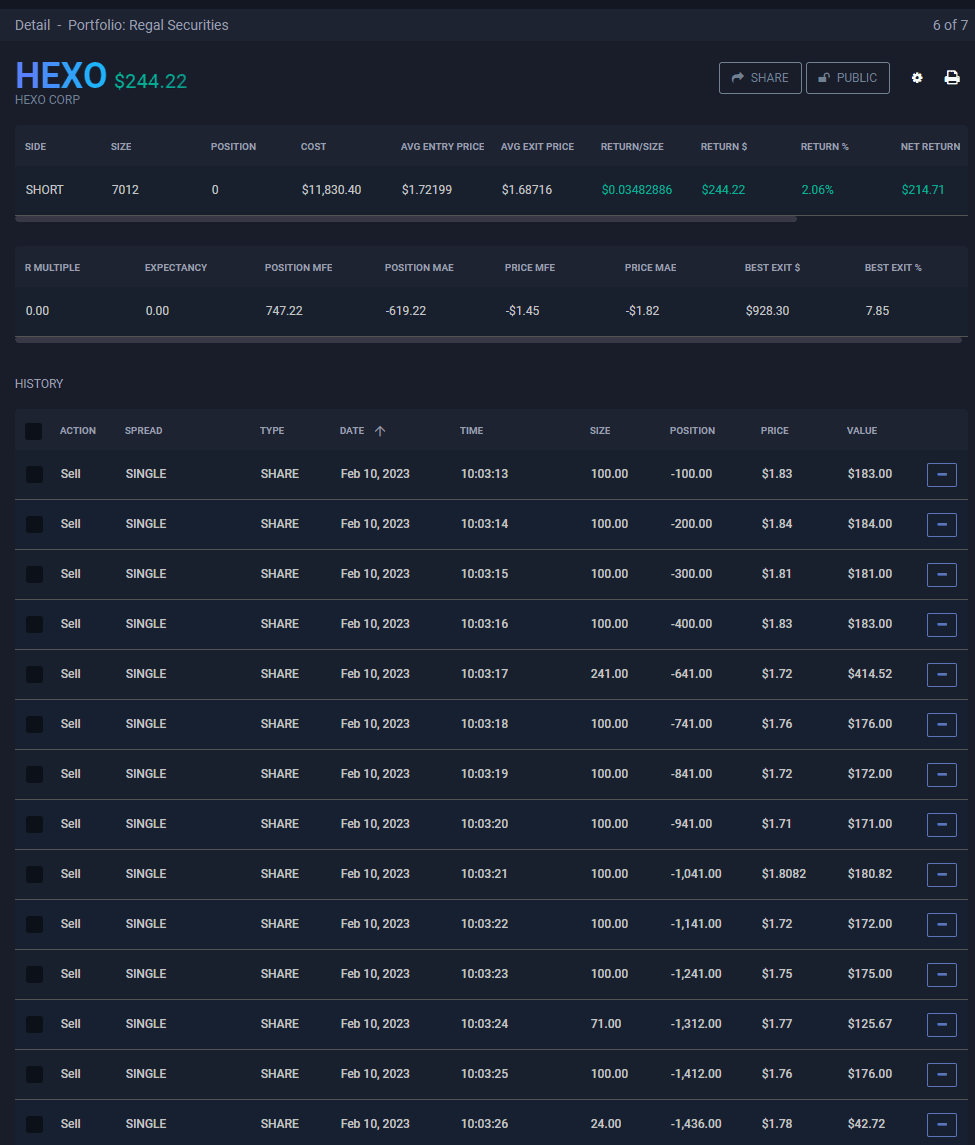Viewport: 975px width, 1145px height.
Task: Check the row at 10:03:20
Action: 34,824
